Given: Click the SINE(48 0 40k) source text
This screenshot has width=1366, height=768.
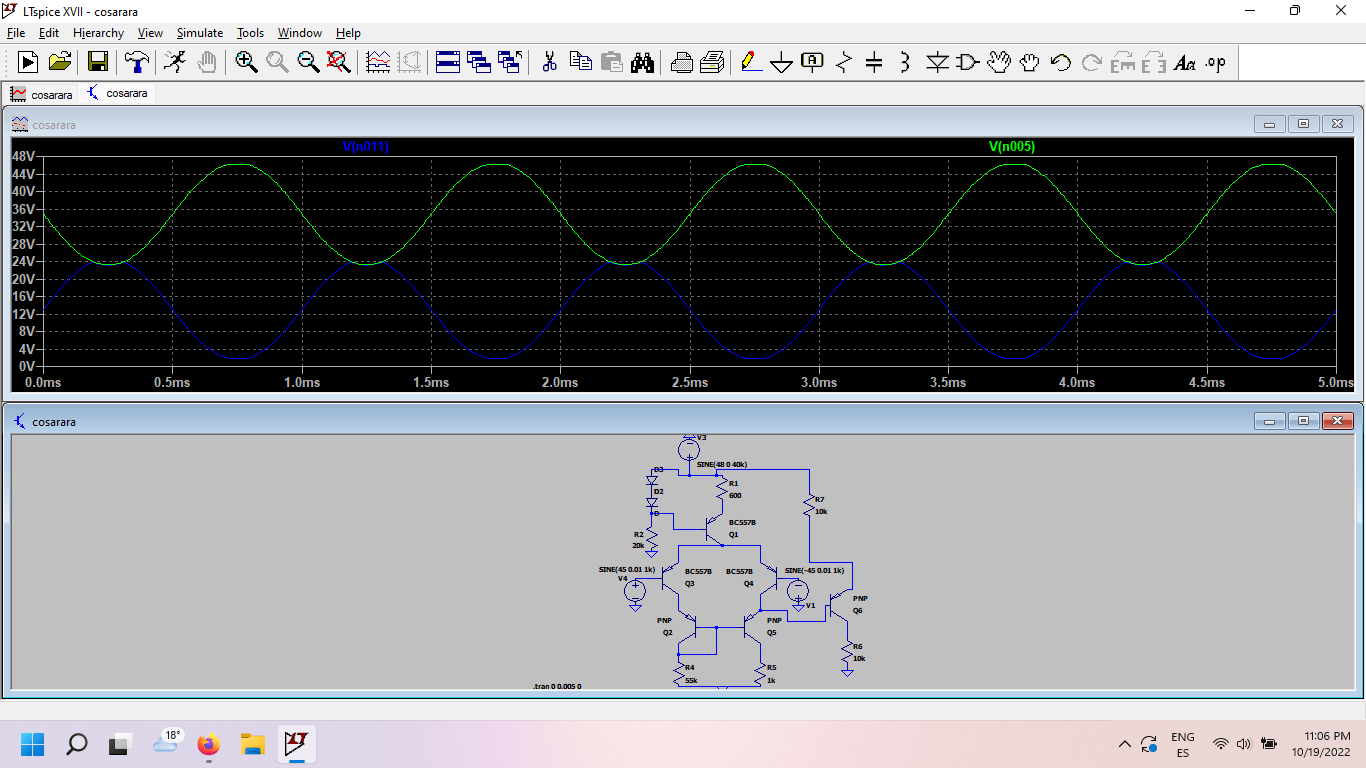Looking at the screenshot, I should [722, 465].
